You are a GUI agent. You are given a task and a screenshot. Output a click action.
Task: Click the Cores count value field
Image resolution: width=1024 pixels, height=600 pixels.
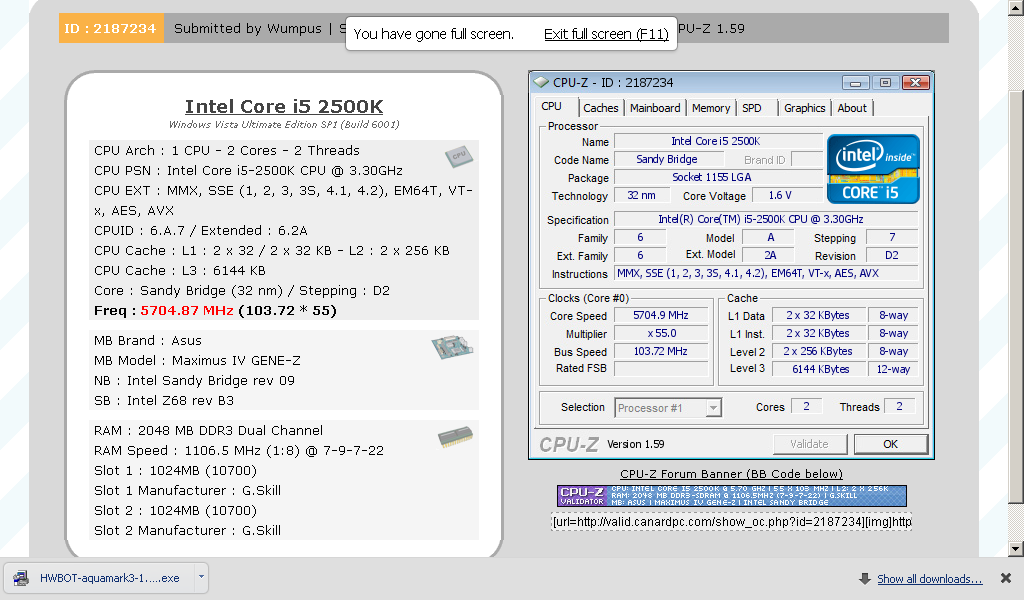pyautogui.click(x=806, y=406)
